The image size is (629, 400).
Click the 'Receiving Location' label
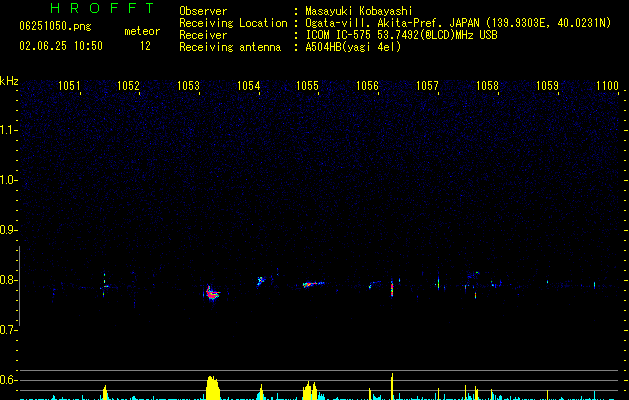point(233,23)
